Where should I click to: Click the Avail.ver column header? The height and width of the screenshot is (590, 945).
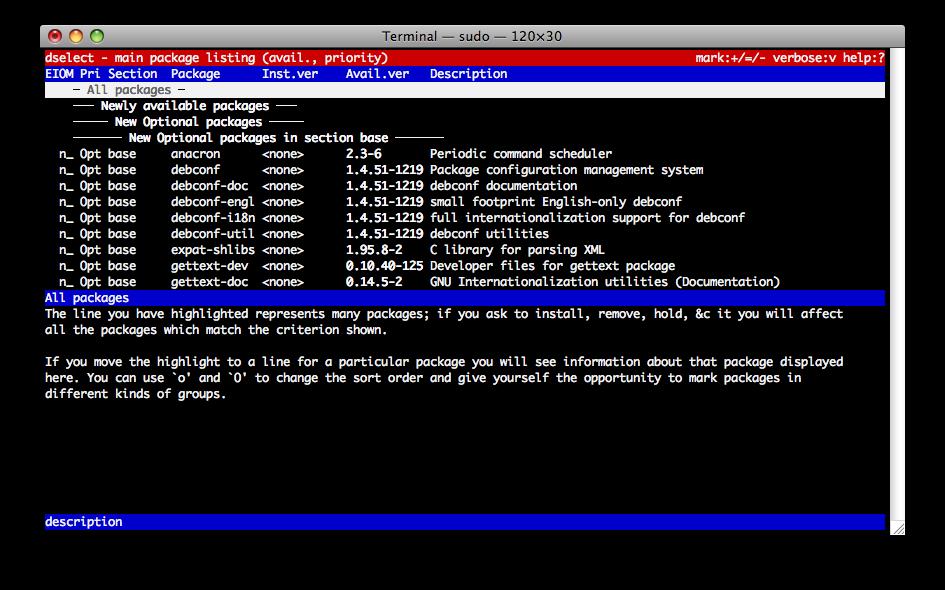tap(377, 74)
